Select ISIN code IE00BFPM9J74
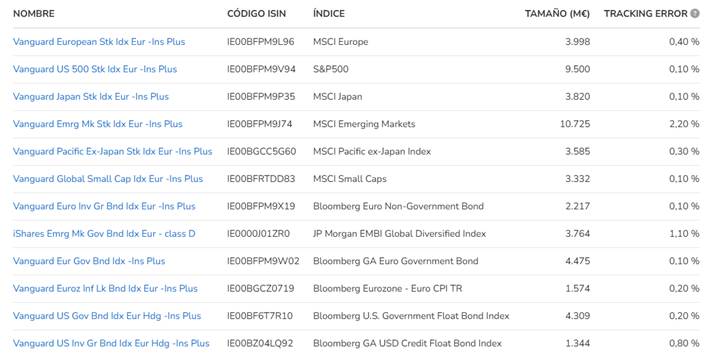Viewport: 709px width, 362px height. tap(260, 124)
